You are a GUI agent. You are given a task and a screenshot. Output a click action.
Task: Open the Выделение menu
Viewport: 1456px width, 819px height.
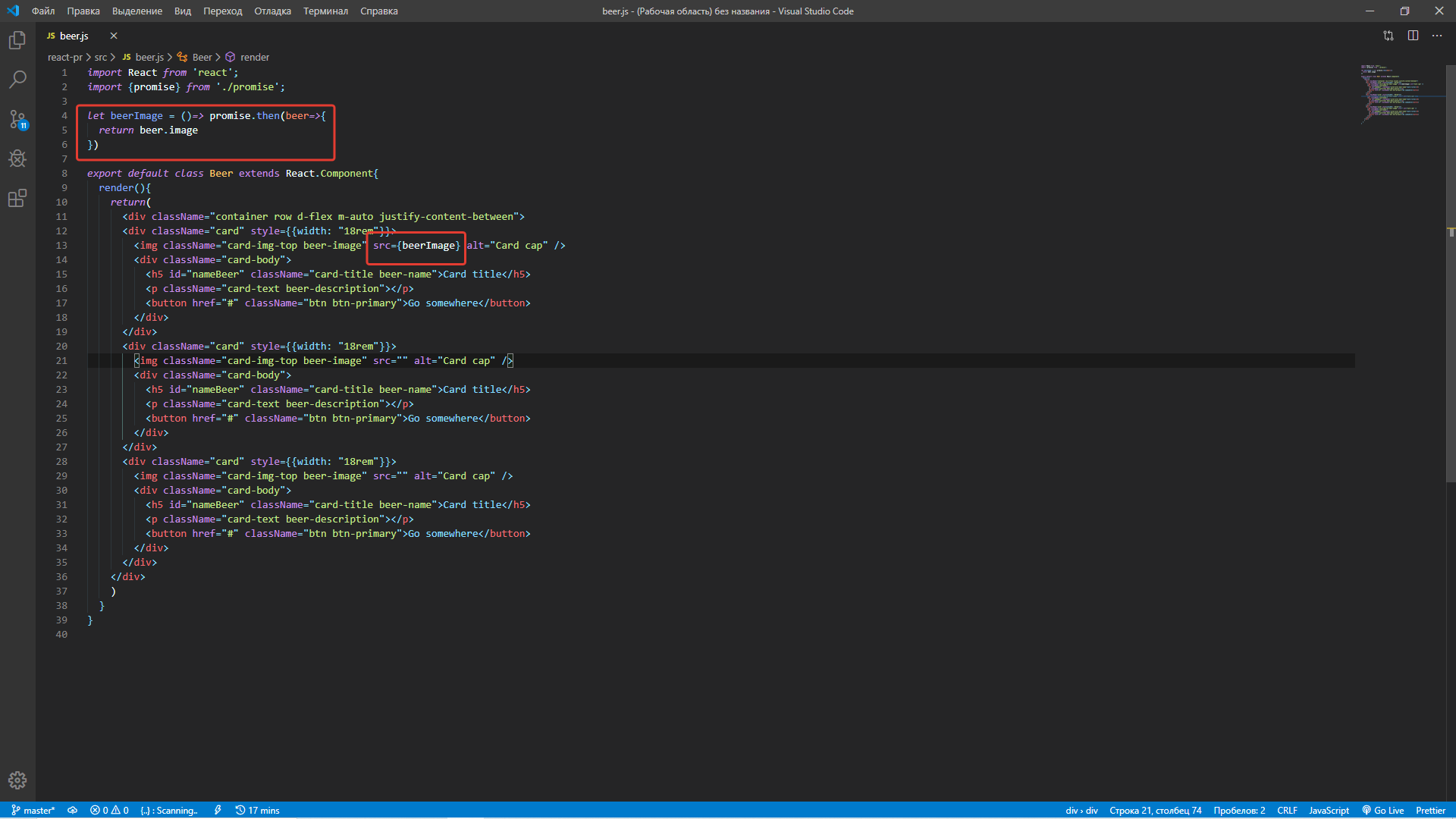pos(137,11)
